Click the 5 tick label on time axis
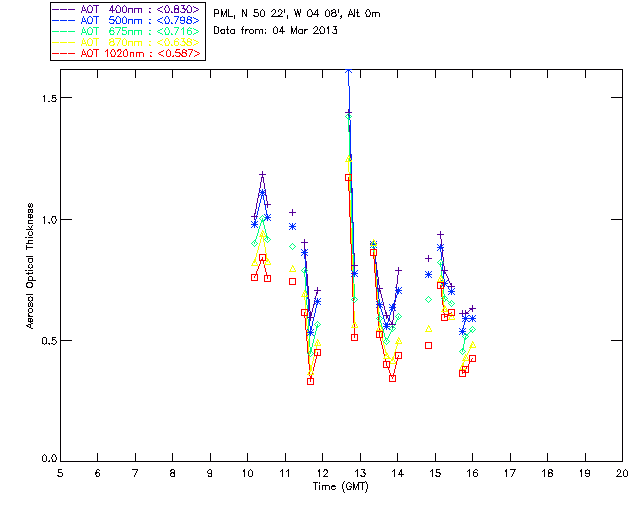The height and width of the screenshot is (512, 640). tap(60, 472)
